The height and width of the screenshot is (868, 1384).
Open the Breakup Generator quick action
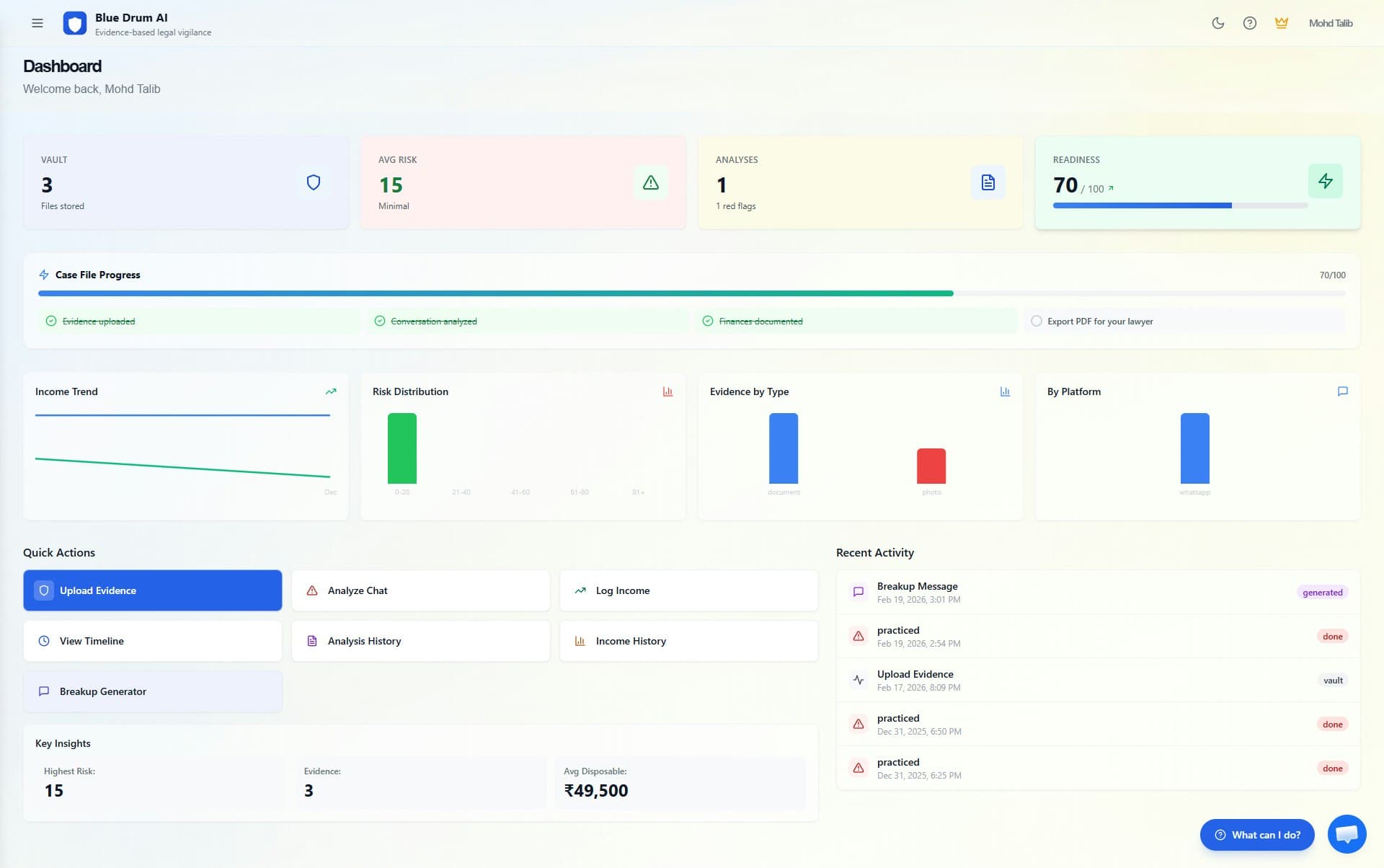152,691
